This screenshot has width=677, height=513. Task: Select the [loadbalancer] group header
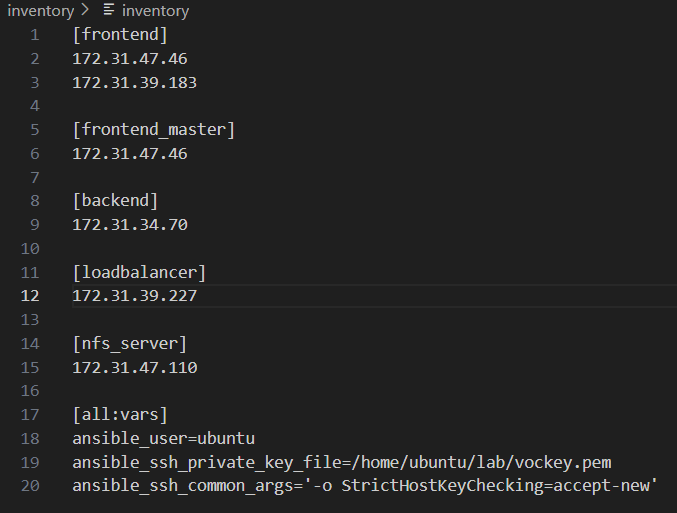tap(139, 272)
